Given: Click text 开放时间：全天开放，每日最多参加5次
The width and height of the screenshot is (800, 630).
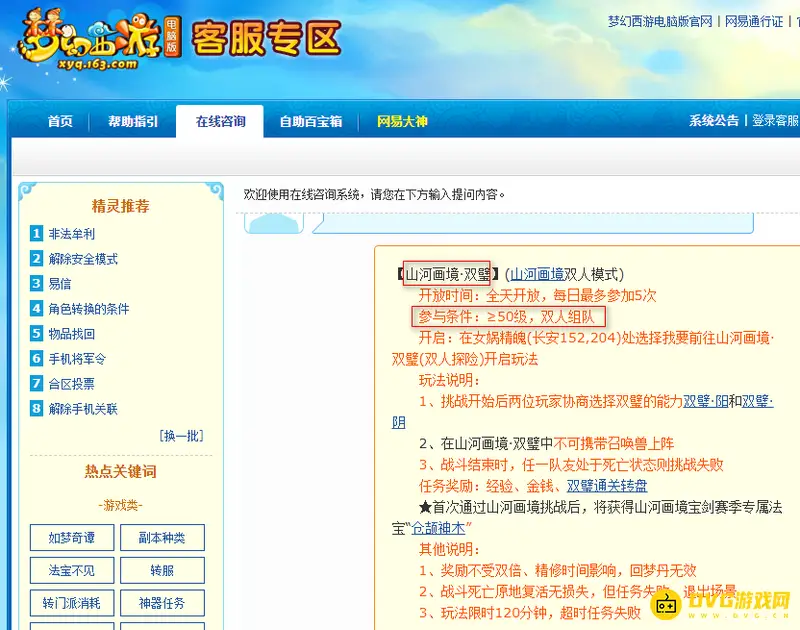Looking at the screenshot, I should coord(537,295).
